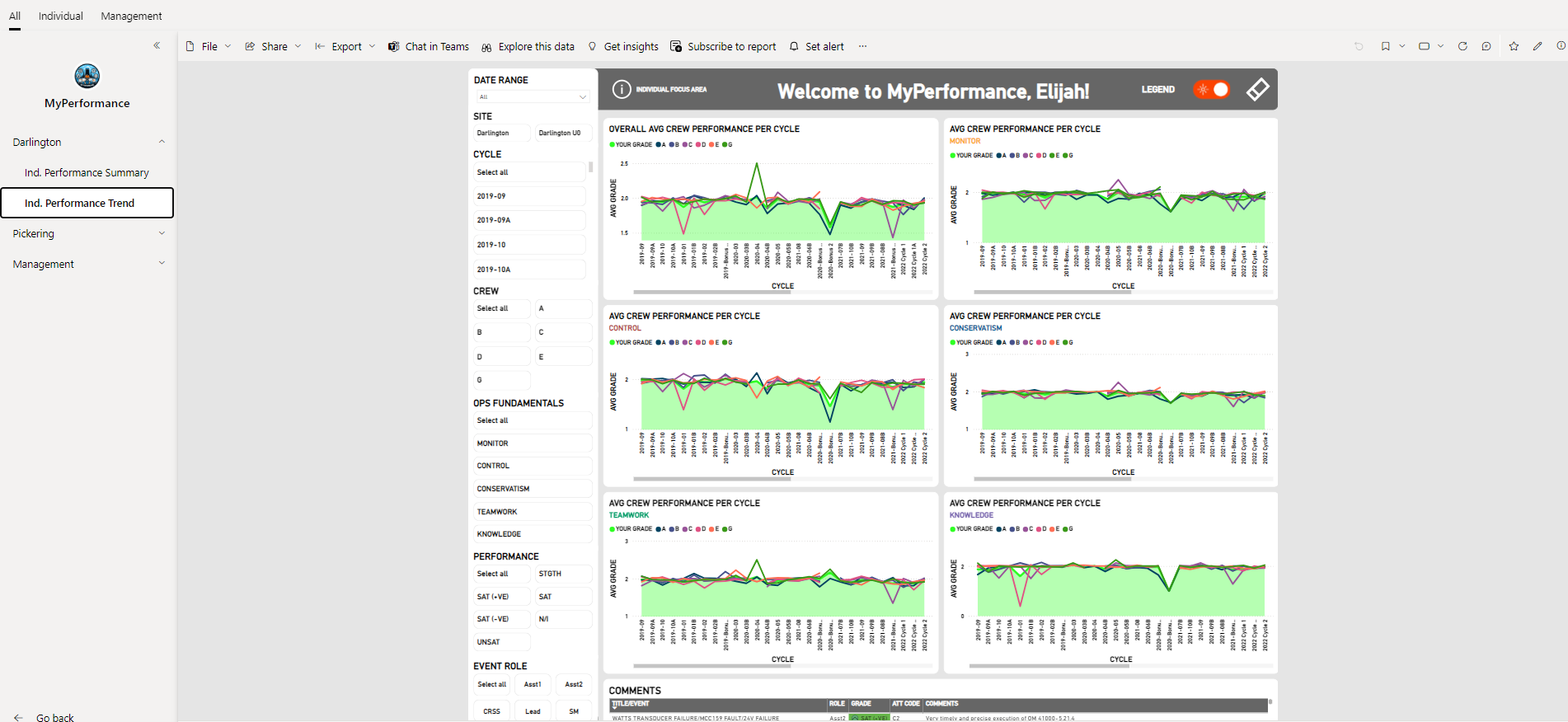Select cycle 2019-10

pyautogui.click(x=529, y=245)
